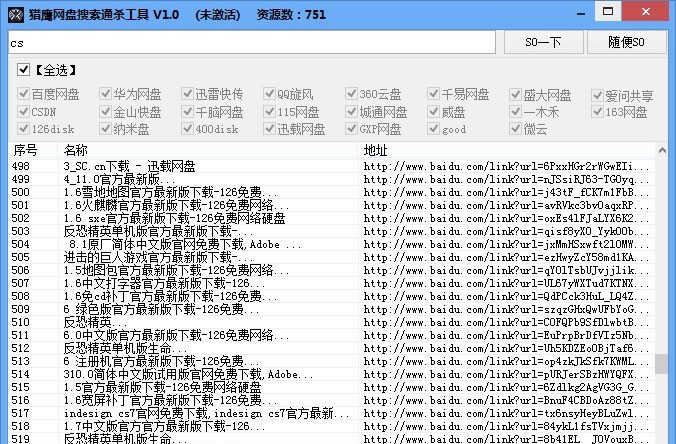Focus the search input containing cs

[252, 43]
